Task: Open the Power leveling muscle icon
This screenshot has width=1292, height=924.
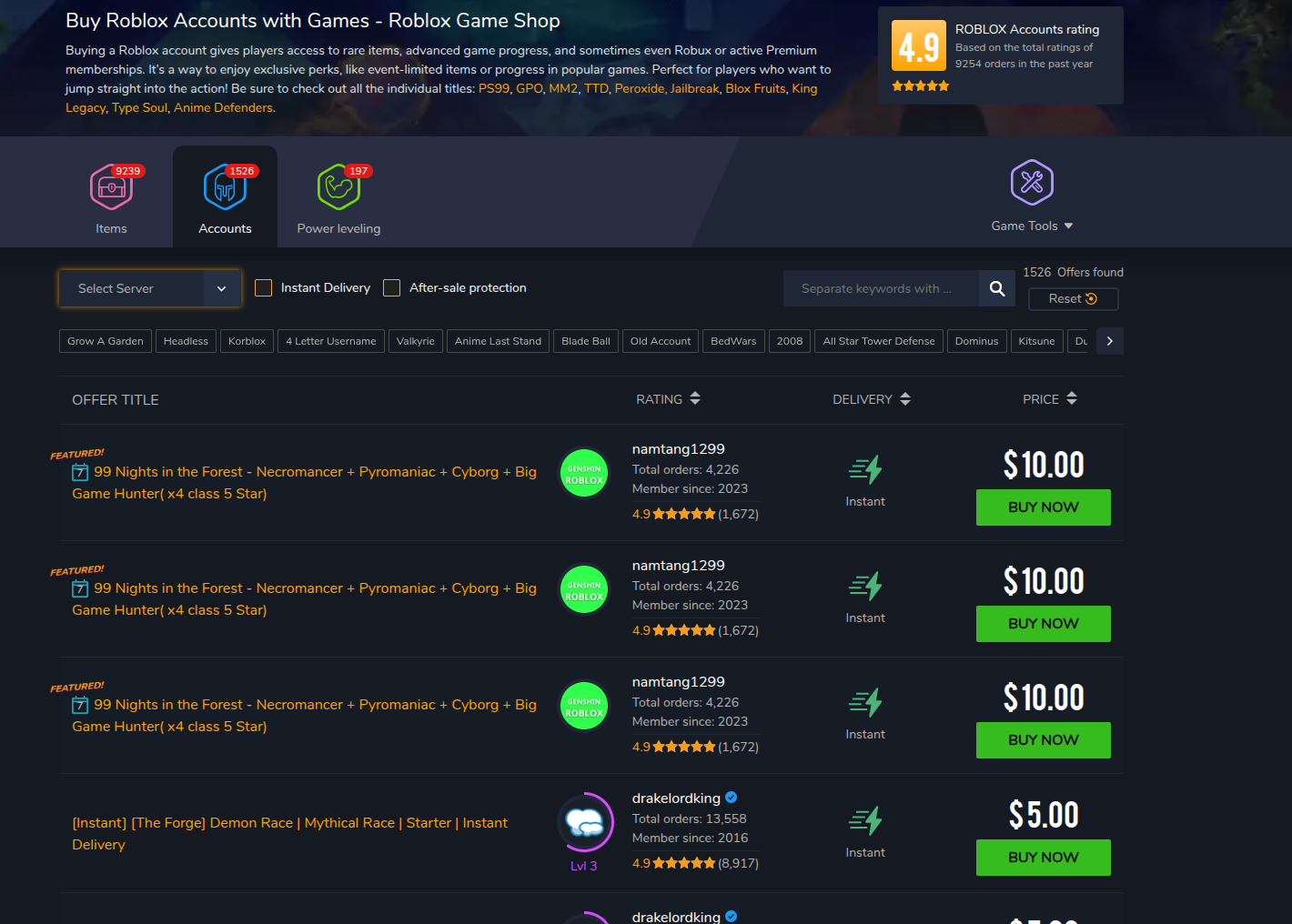Action: pyautogui.click(x=338, y=187)
